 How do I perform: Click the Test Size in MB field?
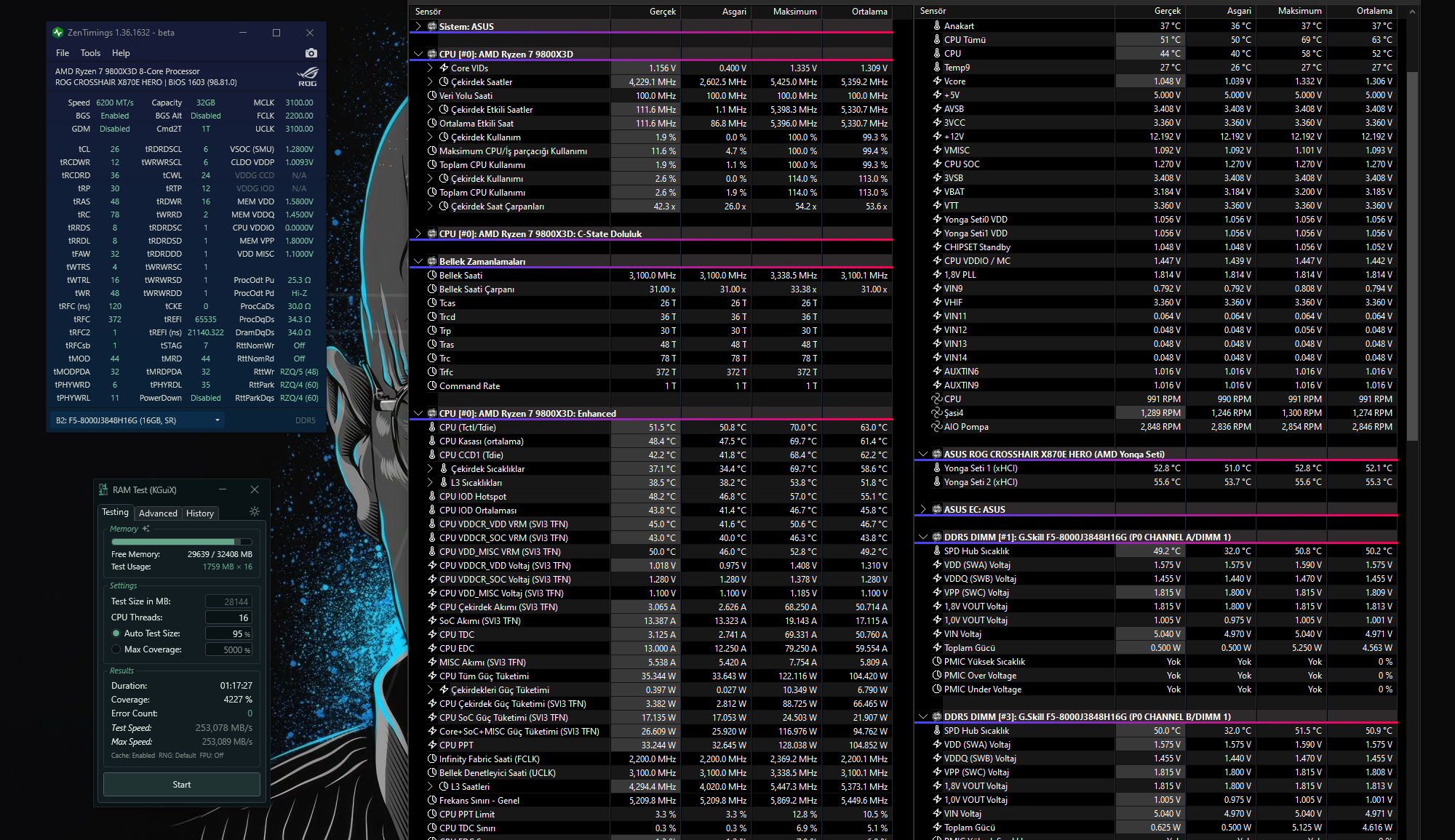click(229, 601)
